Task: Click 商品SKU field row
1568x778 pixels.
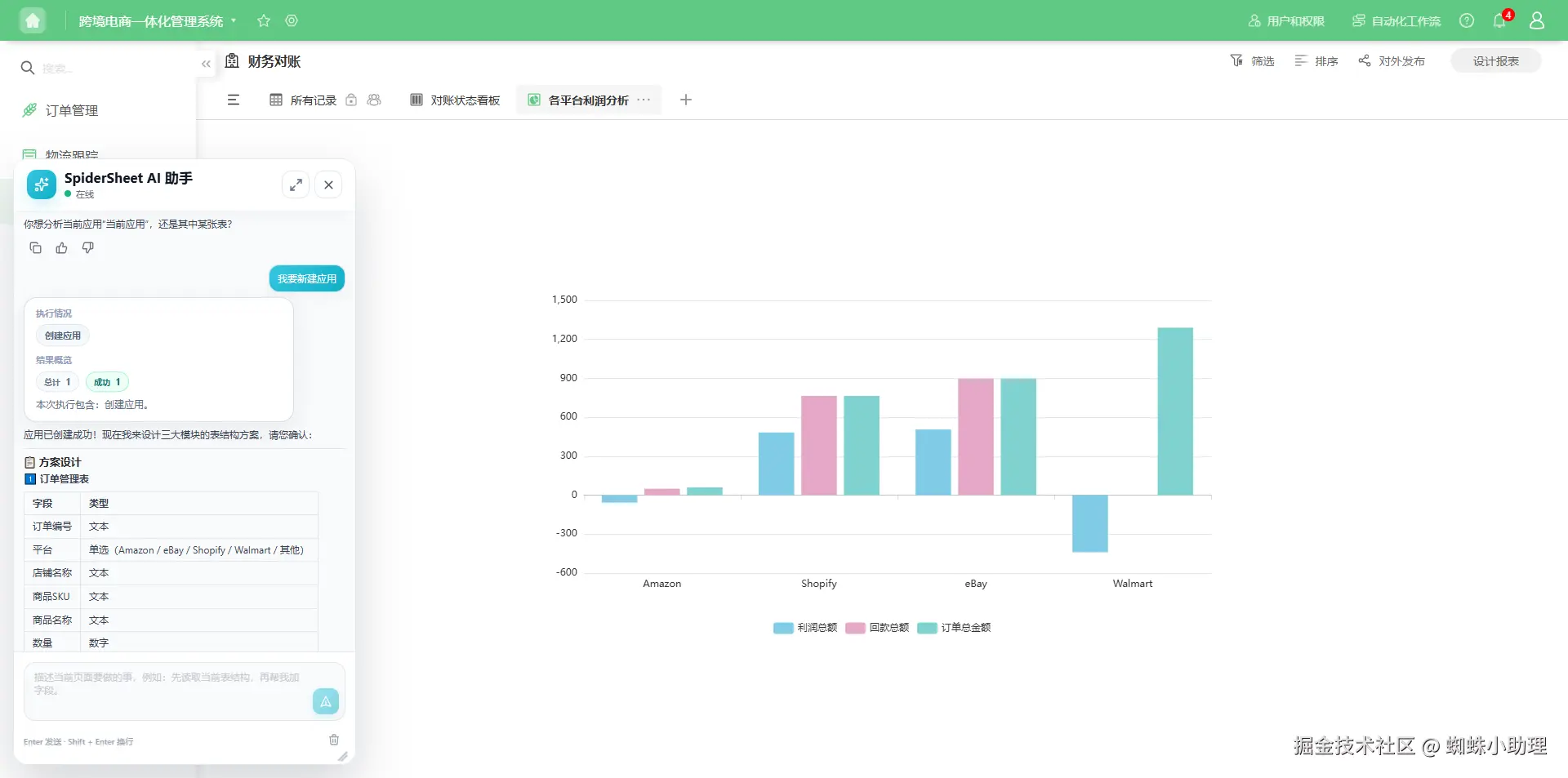Action: click(x=171, y=597)
